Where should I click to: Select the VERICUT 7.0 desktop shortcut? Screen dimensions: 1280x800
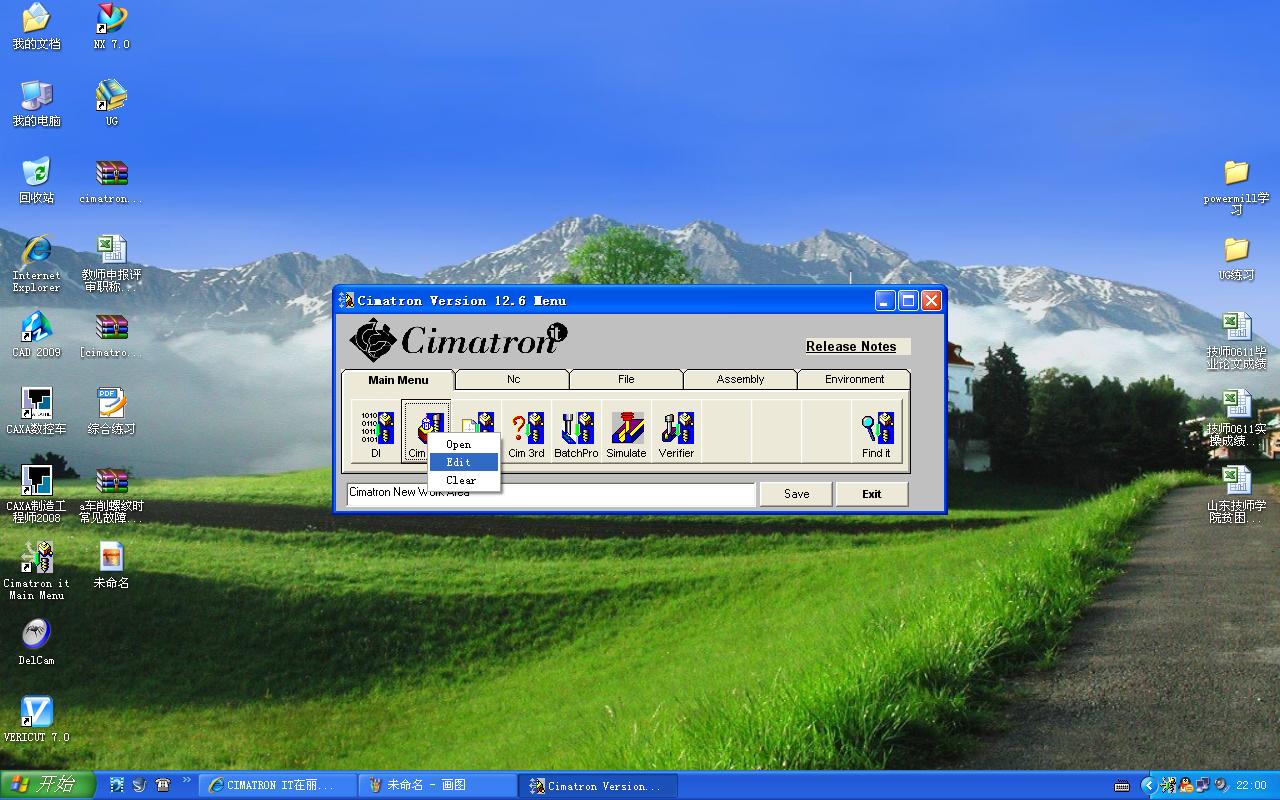pos(36,719)
